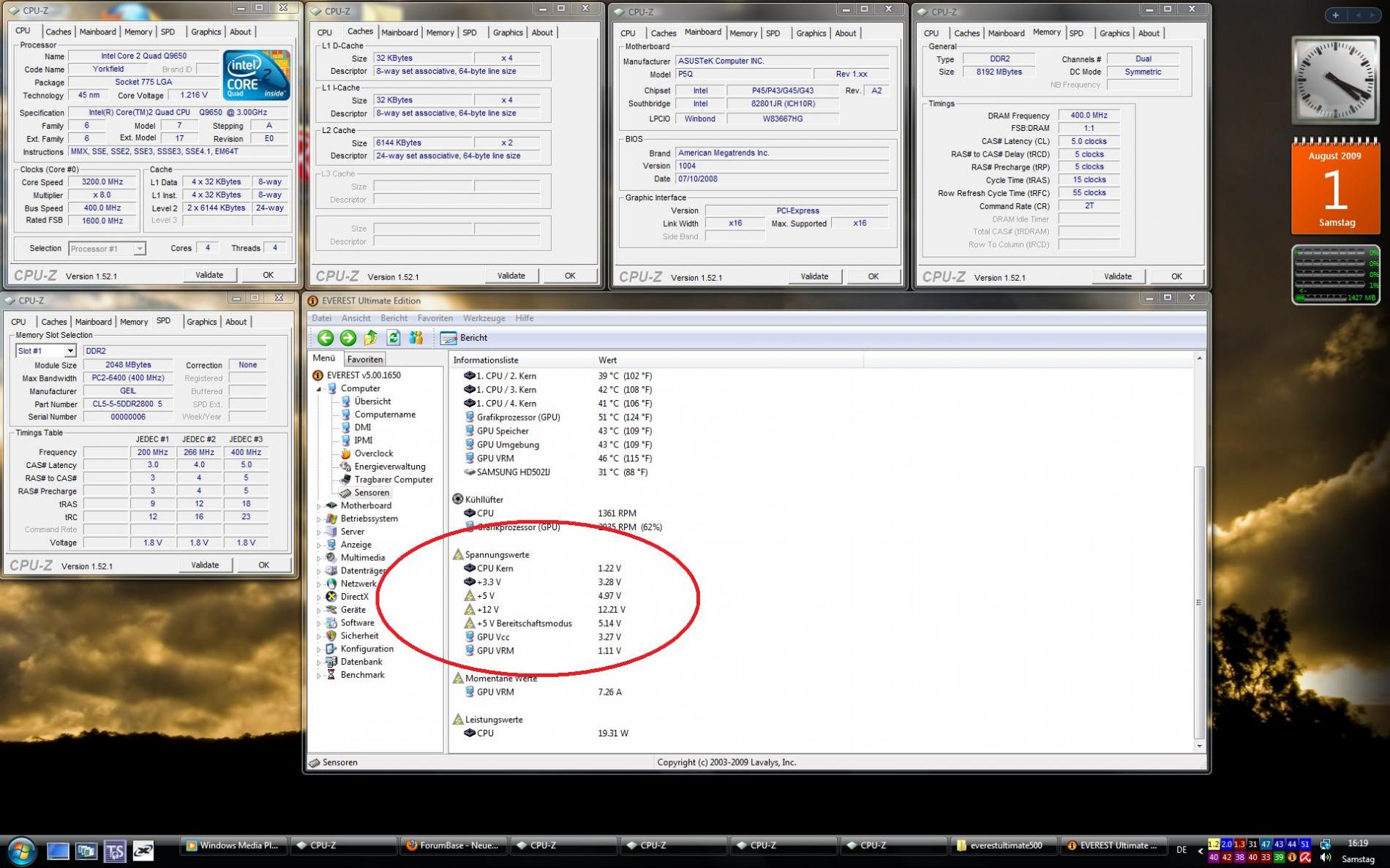Viewport: 1390px width, 868px height.
Task: Switch to ForumBase Firefox window in taskbar
Action: coord(454,846)
